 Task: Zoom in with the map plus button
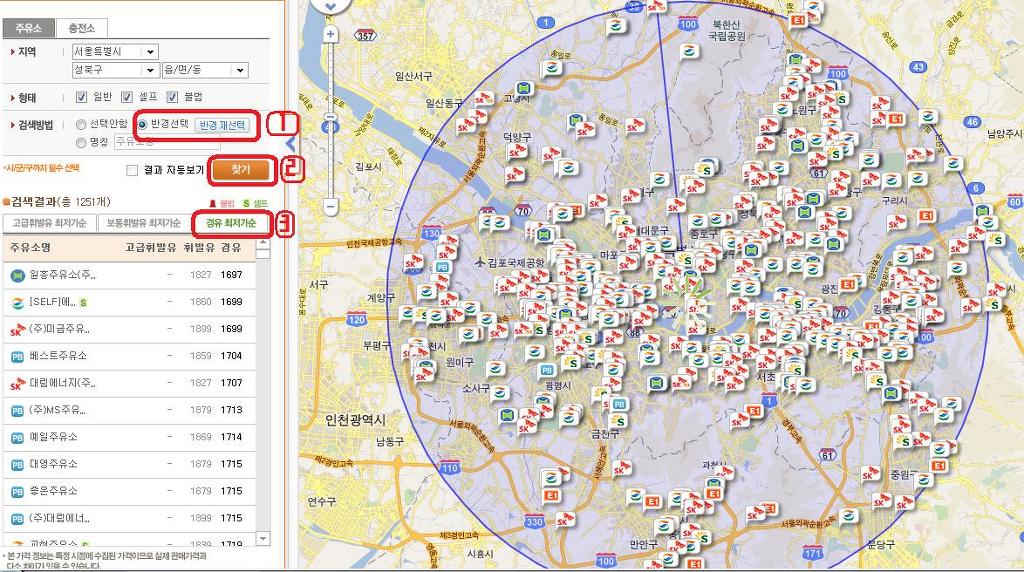[330, 34]
